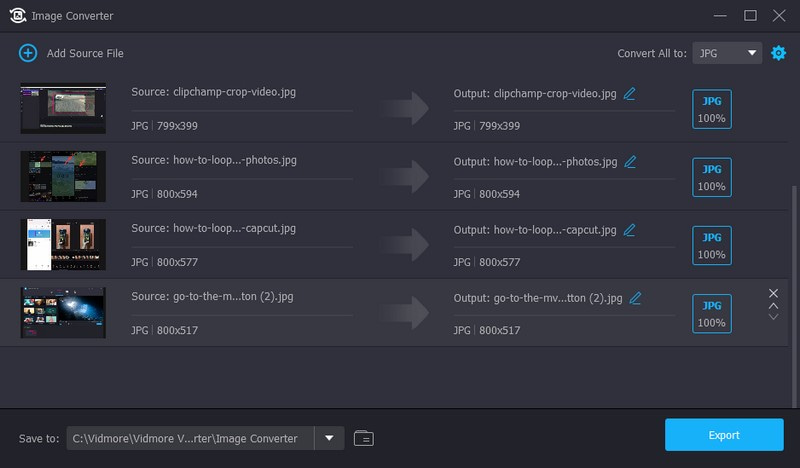
Task: Click the Export button
Action: tap(724, 435)
